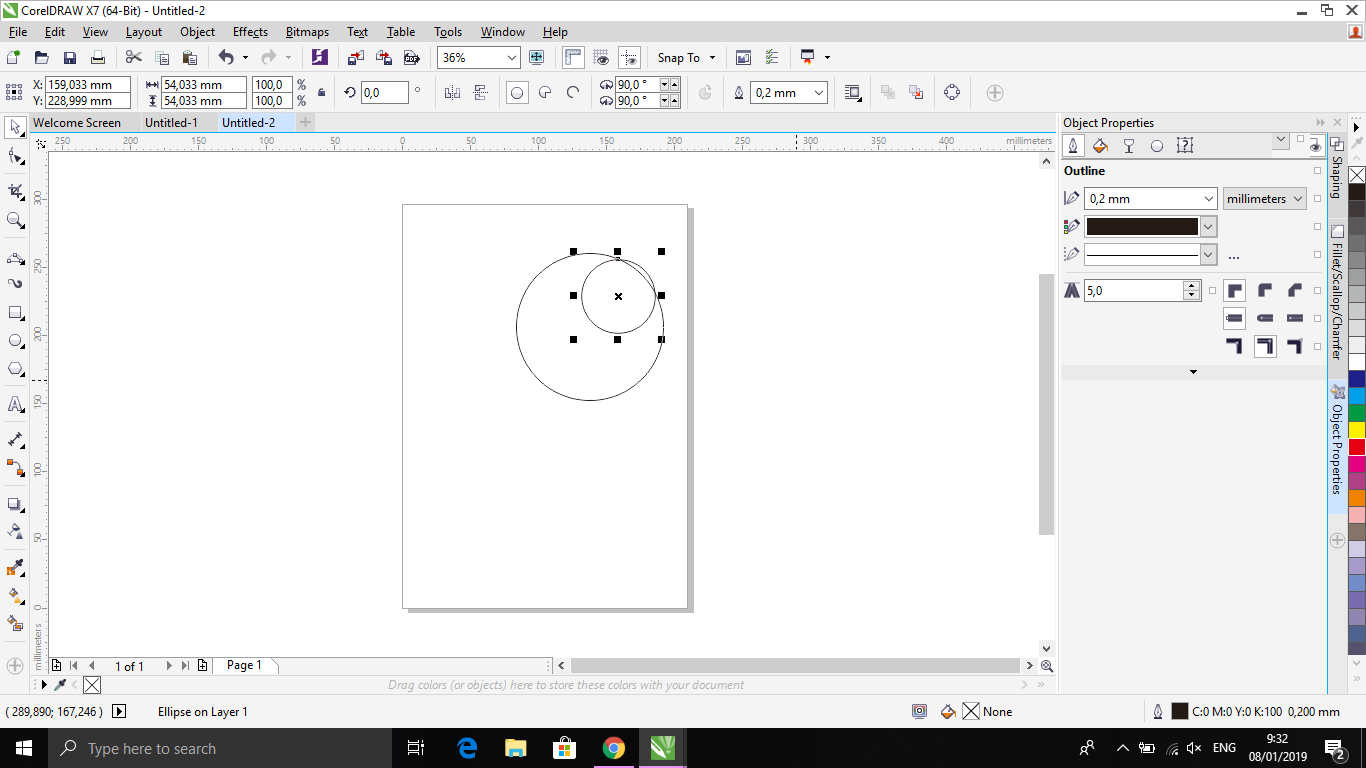
Task: Toggle the lock ratio padlock
Action: coord(321,93)
